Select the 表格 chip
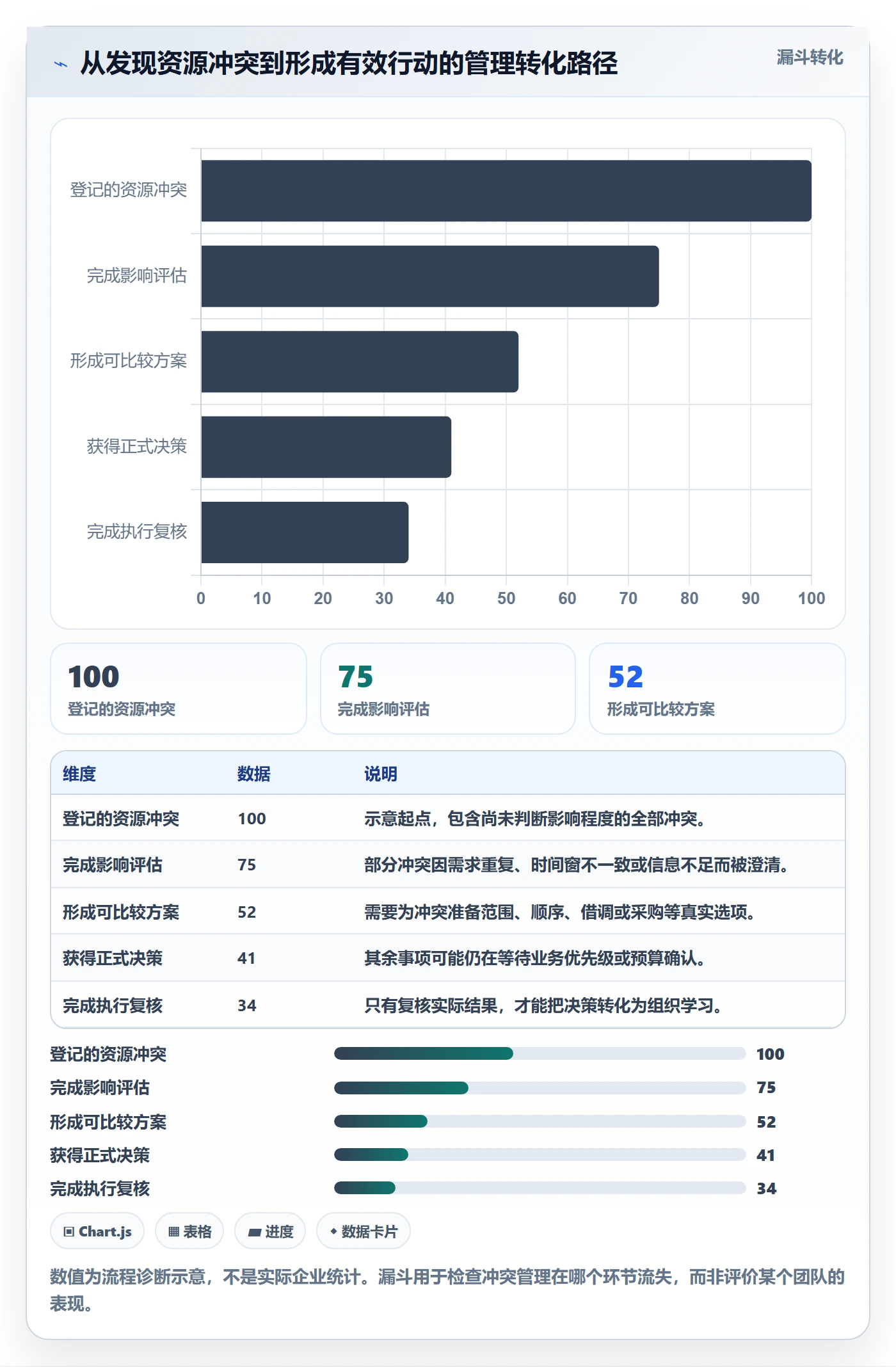 click(x=189, y=1231)
